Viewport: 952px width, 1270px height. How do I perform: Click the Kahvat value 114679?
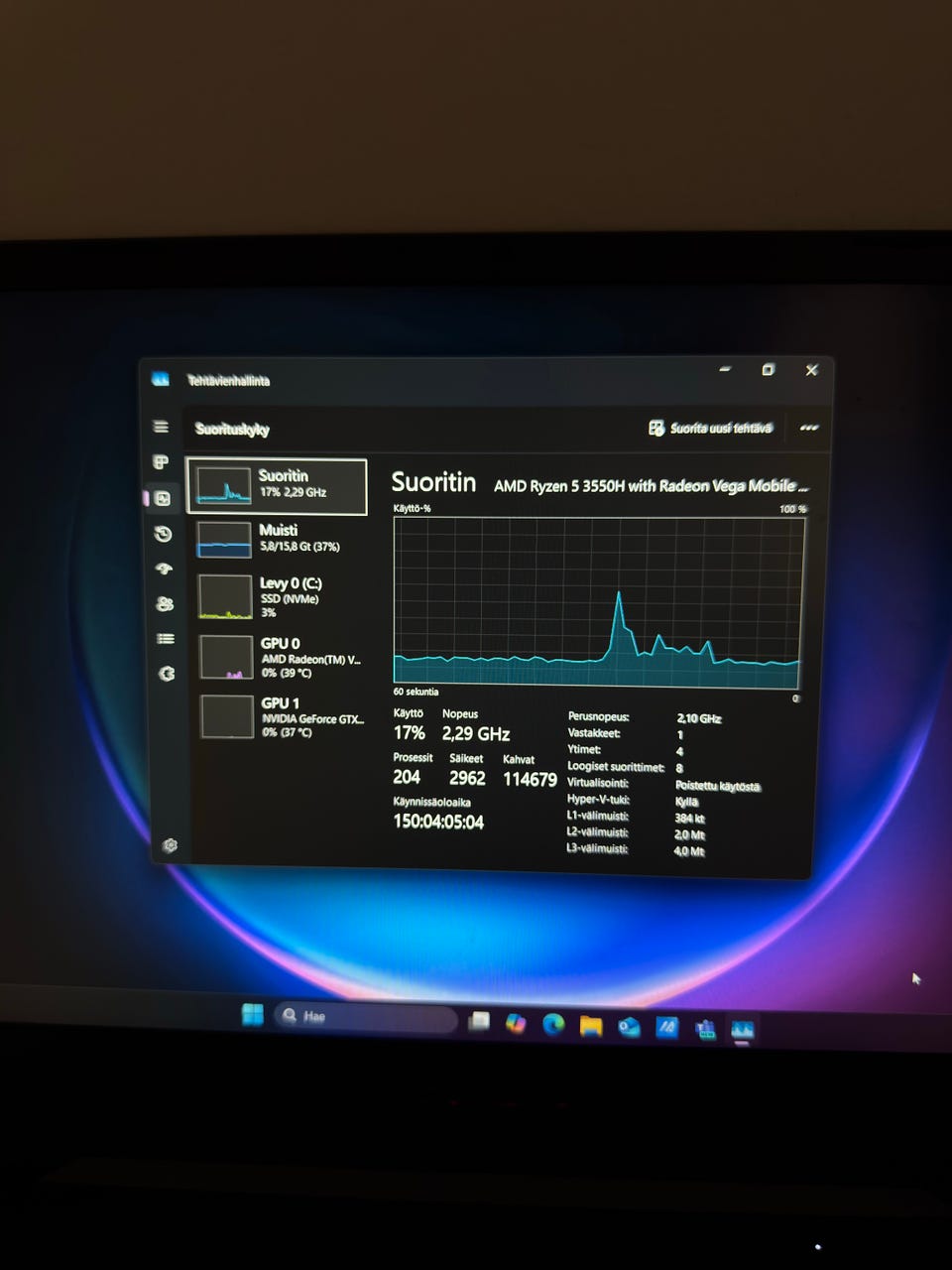[x=530, y=779]
